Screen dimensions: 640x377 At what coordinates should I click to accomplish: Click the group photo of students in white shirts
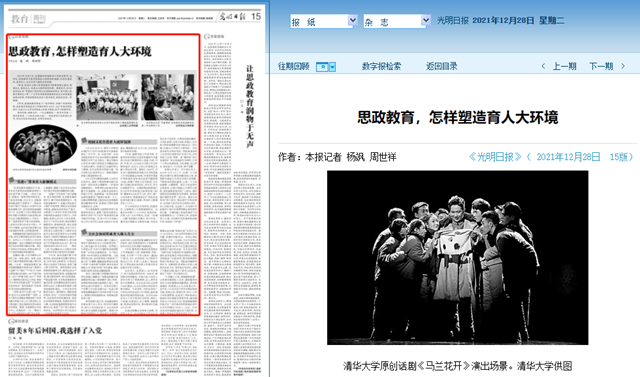click(x=107, y=97)
